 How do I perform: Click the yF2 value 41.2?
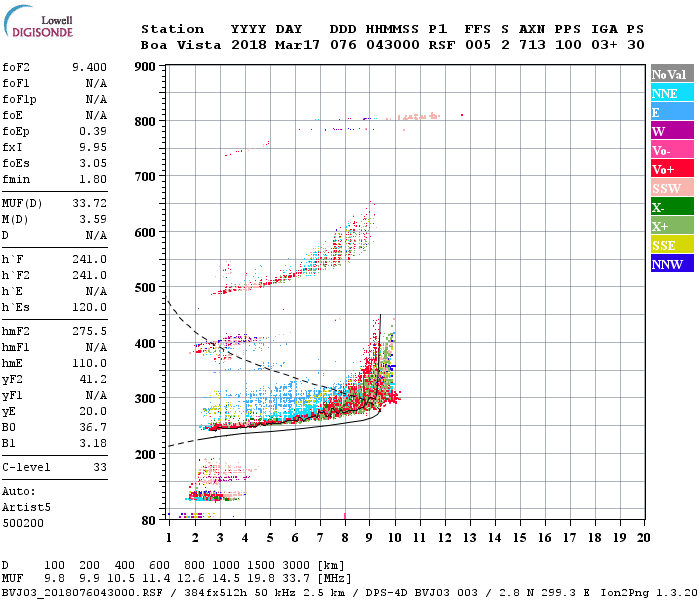[x=93, y=379]
